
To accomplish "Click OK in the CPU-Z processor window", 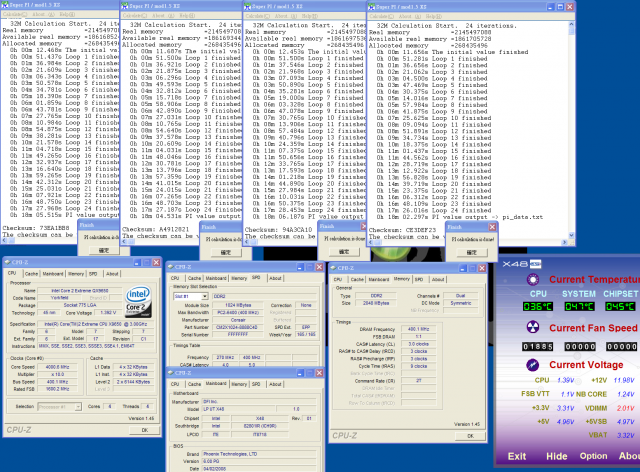I will [x=144, y=430].
